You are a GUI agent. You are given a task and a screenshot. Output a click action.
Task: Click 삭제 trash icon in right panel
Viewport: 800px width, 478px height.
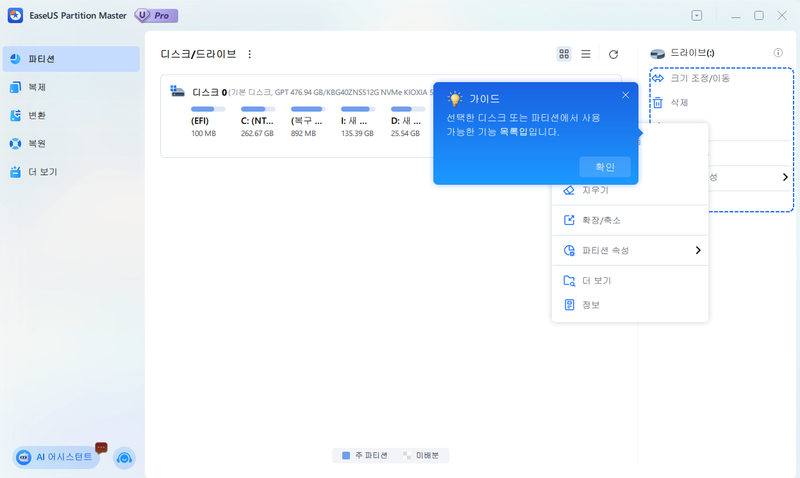click(657, 102)
